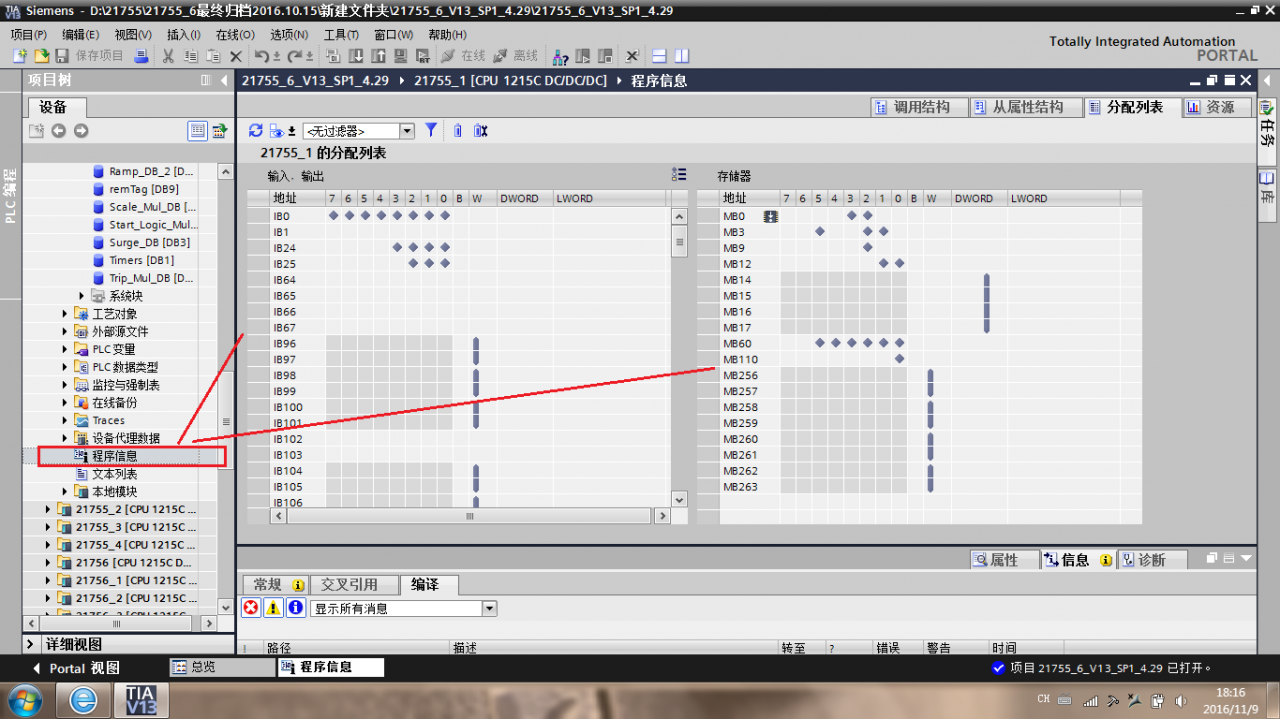Click the 在线 go online button
The width and height of the screenshot is (1280, 719).
point(463,56)
